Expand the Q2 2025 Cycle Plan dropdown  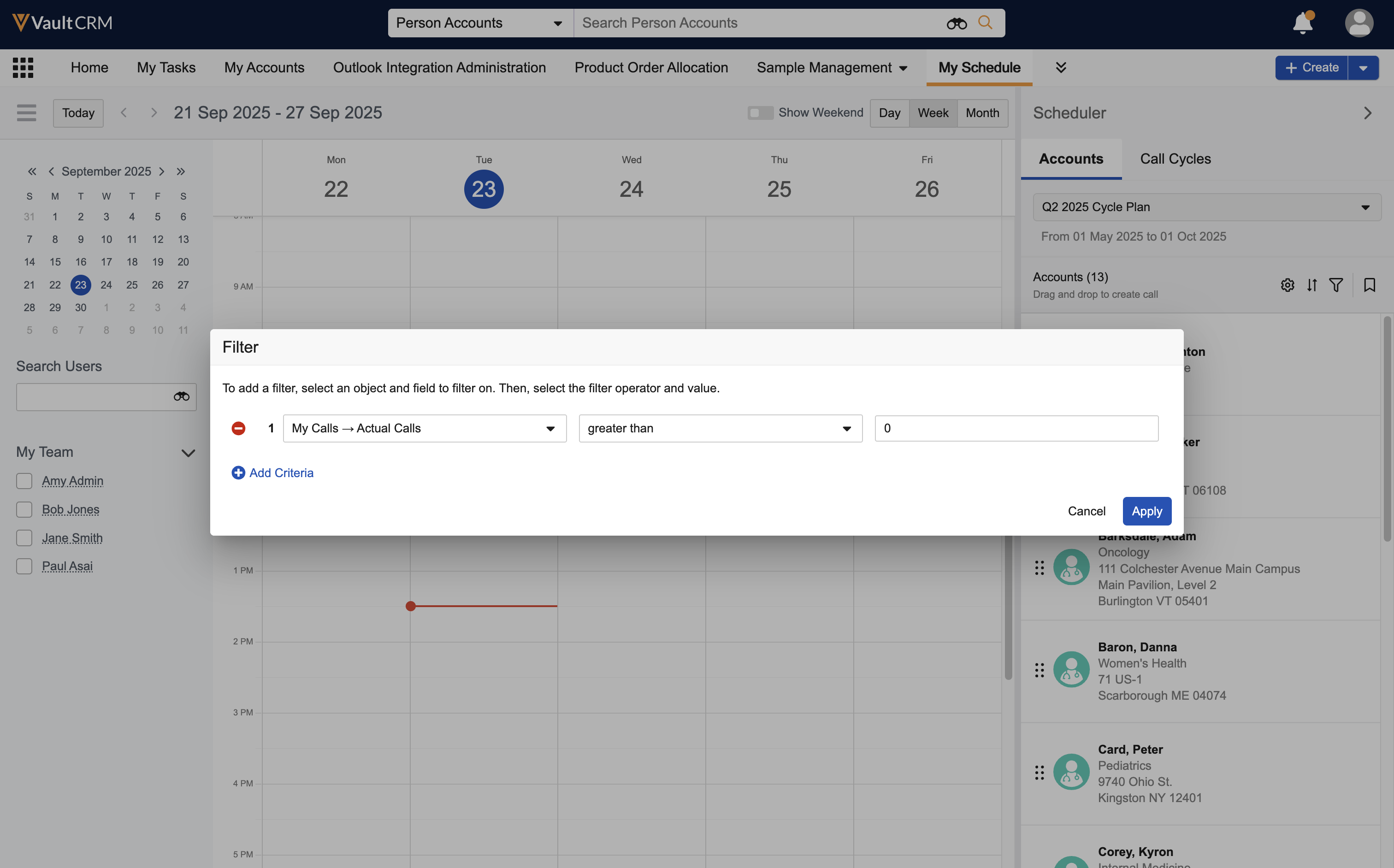pyautogui.click(x=1206, y=207)
